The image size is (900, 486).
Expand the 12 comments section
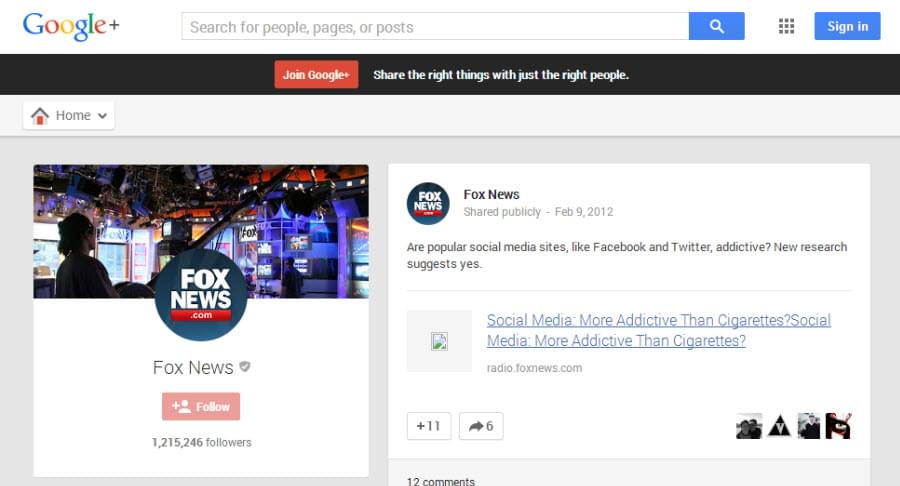[x=441, y=481]
